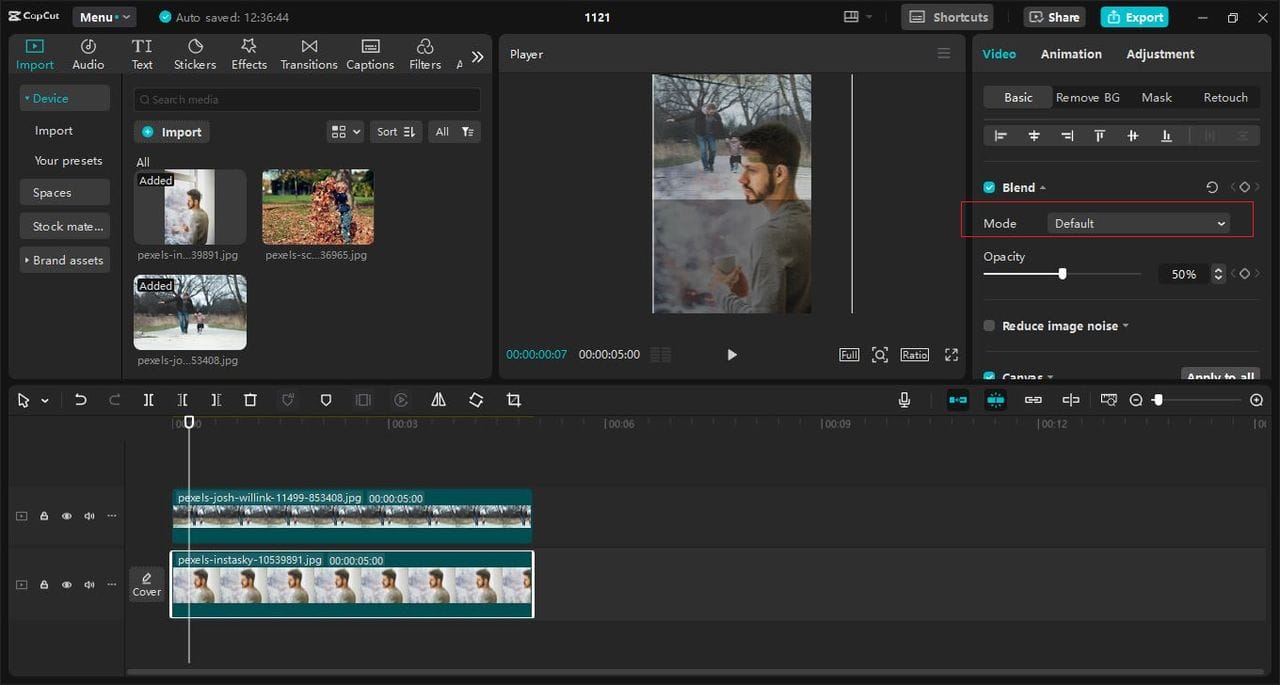Click the Opacity slider handle

tap(1062, 273)
